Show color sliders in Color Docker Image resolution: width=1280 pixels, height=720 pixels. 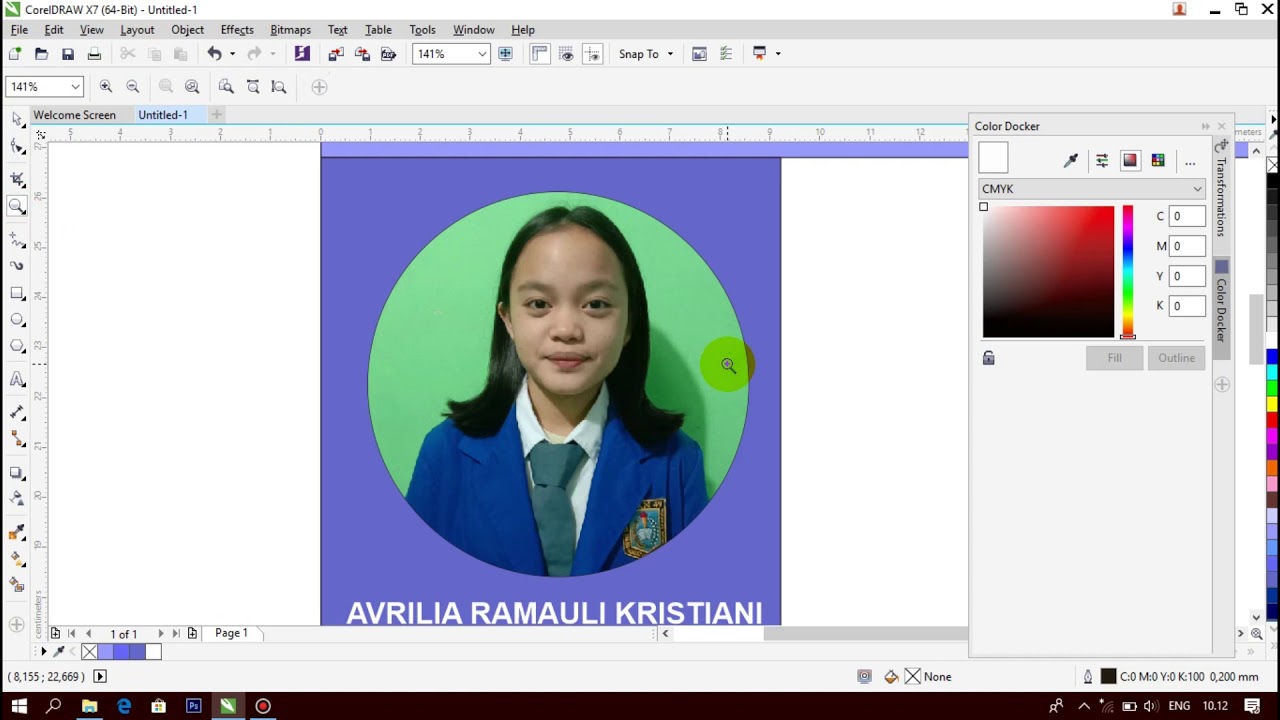pyautogui.click(x=1102, y=160)
